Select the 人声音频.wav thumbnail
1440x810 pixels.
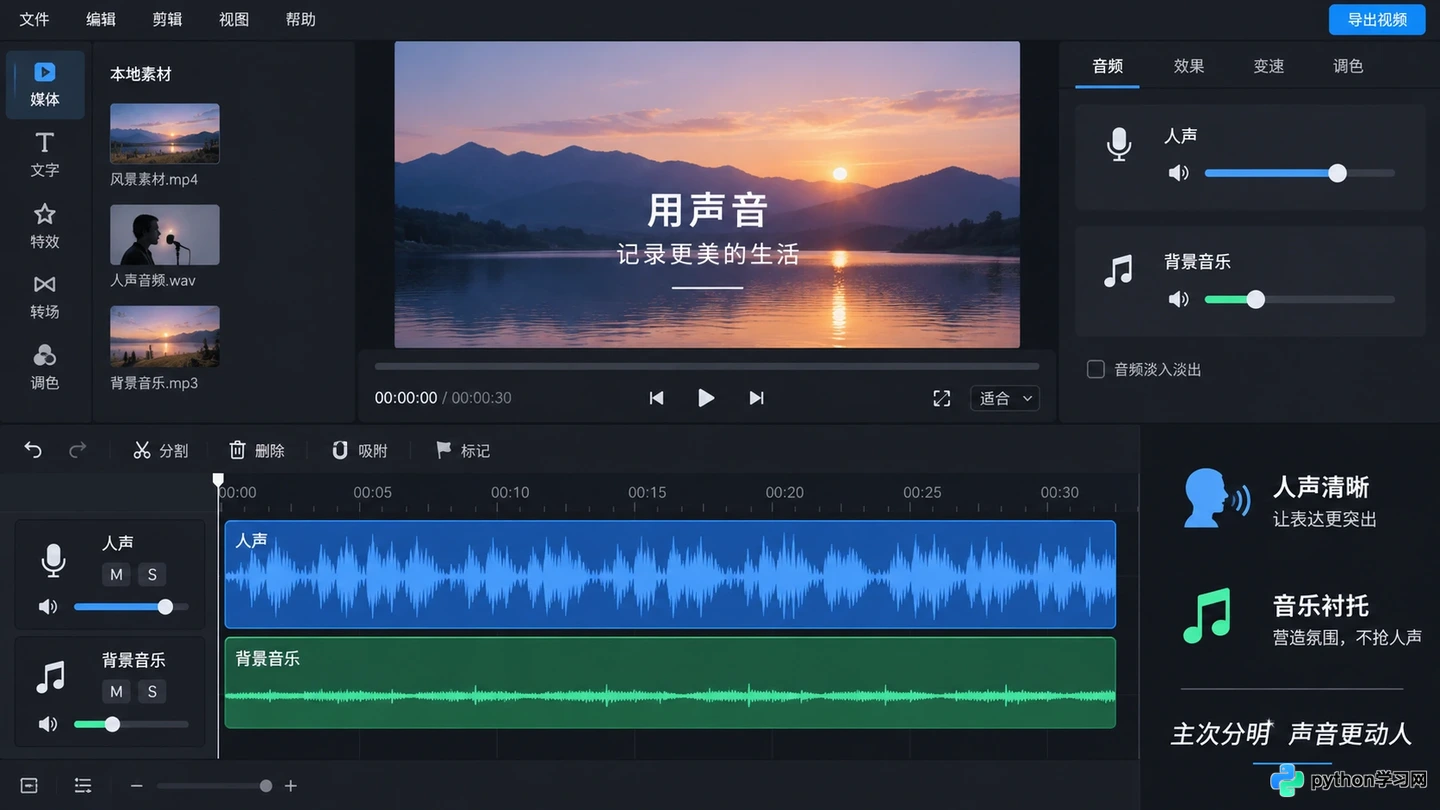pyautogui.click(x=165, y=235)
